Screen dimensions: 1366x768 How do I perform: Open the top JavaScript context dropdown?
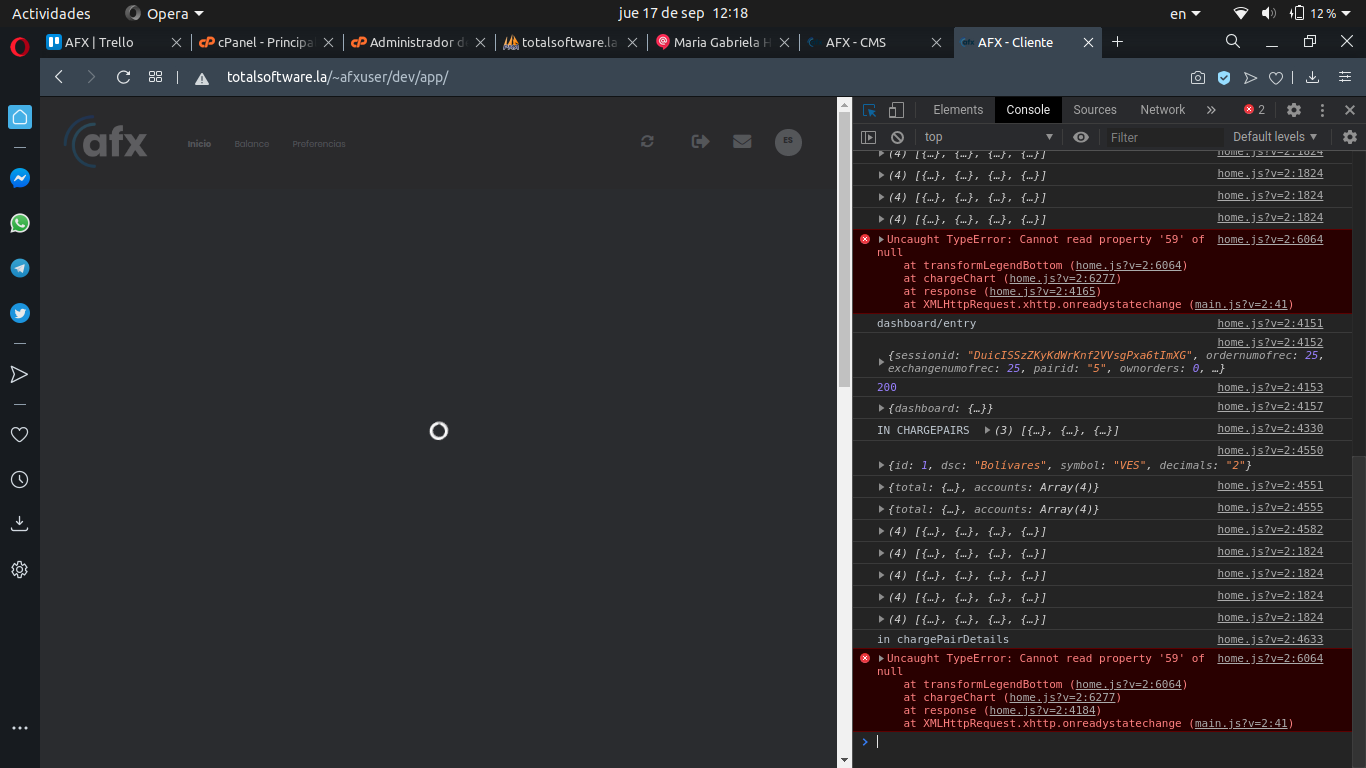[988, 137]
